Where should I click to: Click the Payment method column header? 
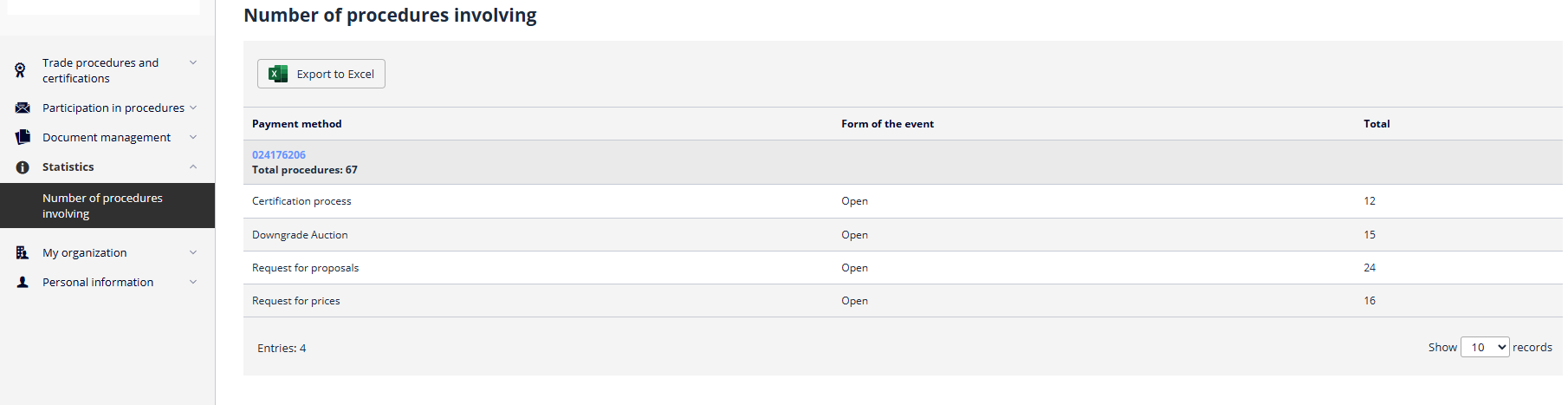(297, 124)
